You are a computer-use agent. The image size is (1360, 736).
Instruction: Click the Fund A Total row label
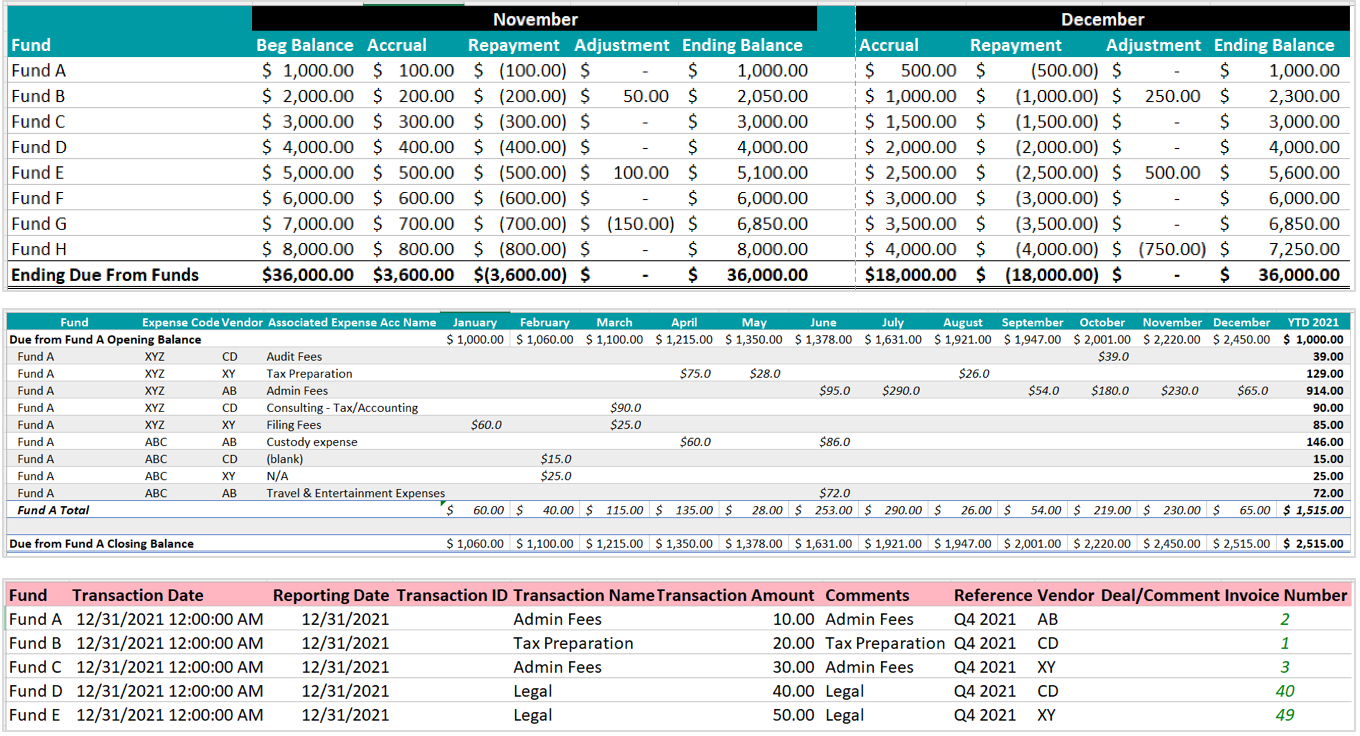(x=53, y=510)
